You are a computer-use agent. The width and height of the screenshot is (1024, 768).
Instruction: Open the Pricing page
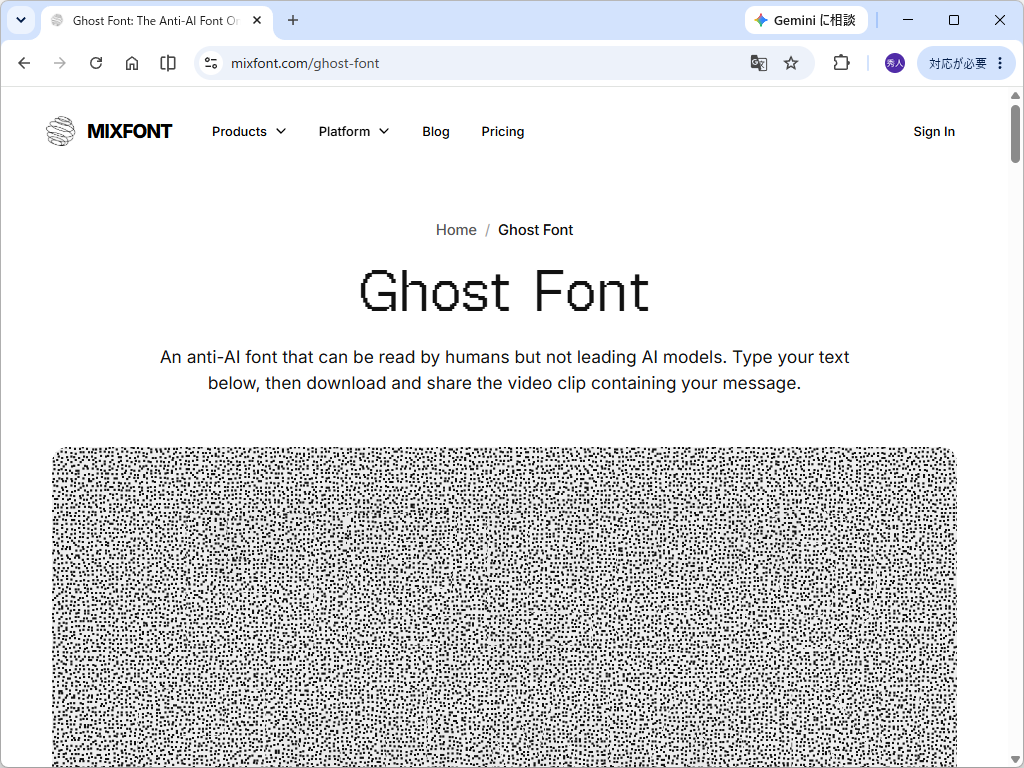(x=503, y=131)
